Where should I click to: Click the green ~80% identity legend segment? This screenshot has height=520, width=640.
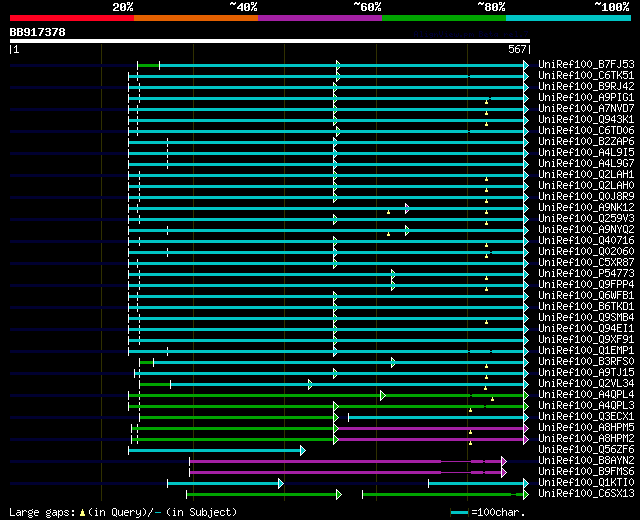coord(444,18)
